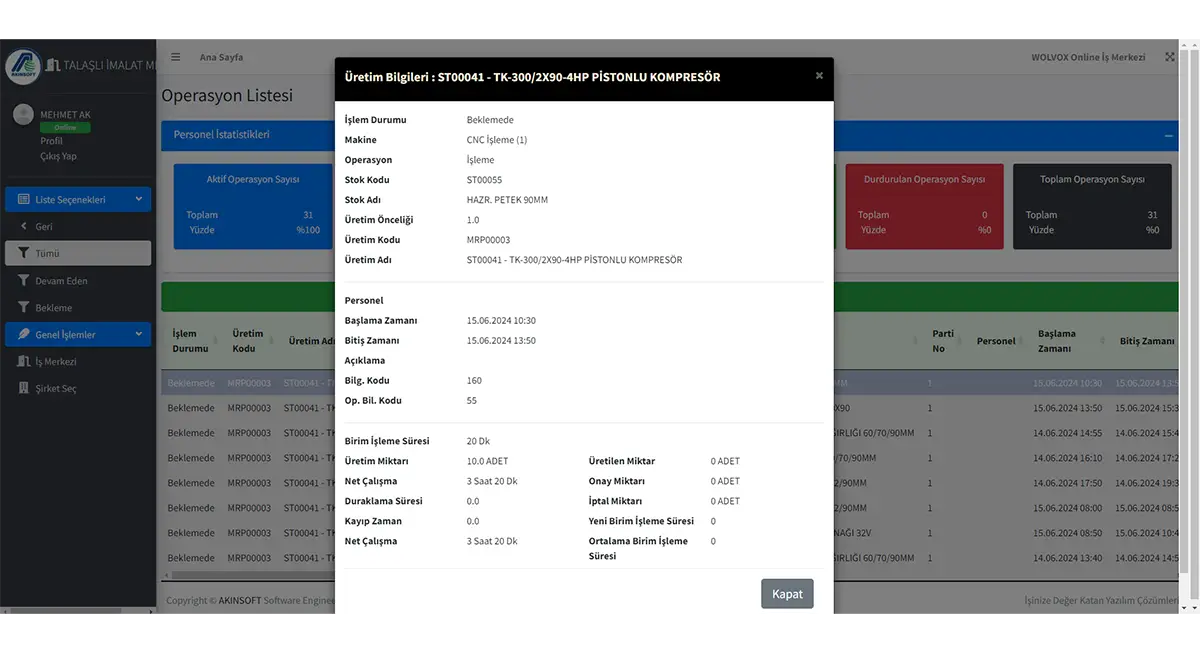Click the list icon beside Liste Seçenekleri
1200x653 pixels.
click(24, 199)
